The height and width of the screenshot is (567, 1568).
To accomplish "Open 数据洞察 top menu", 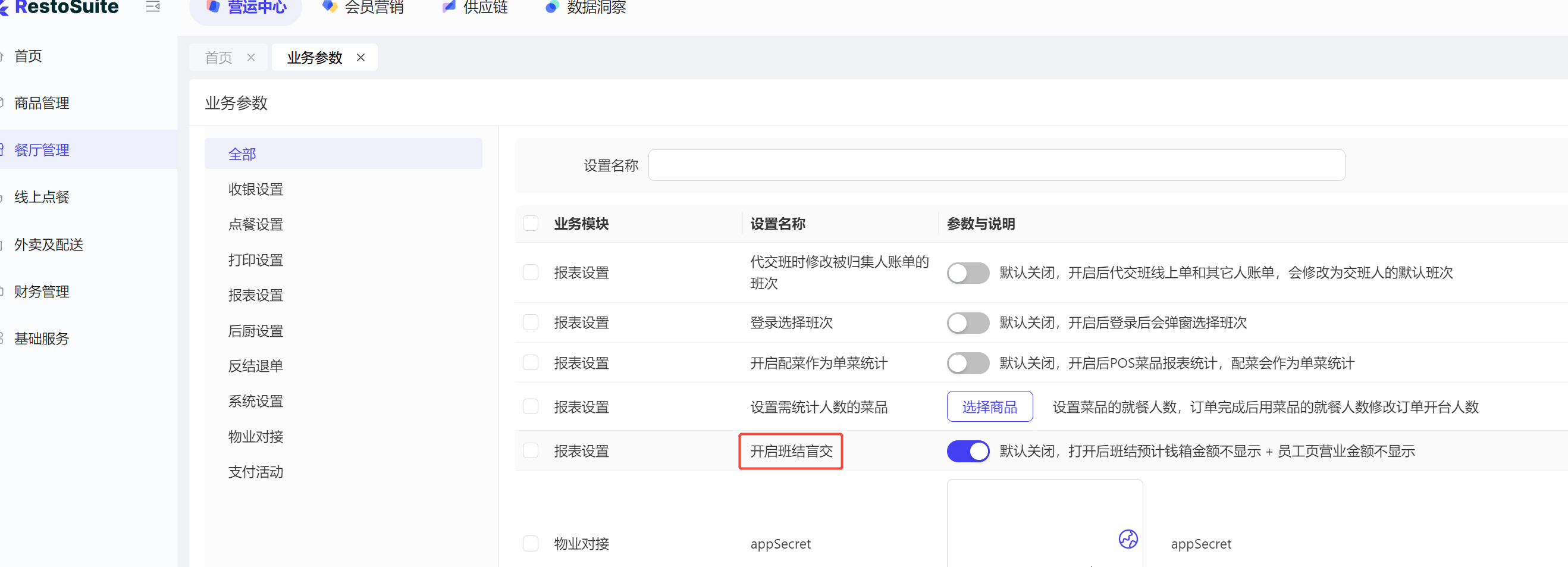I will [x=586, y=7].
